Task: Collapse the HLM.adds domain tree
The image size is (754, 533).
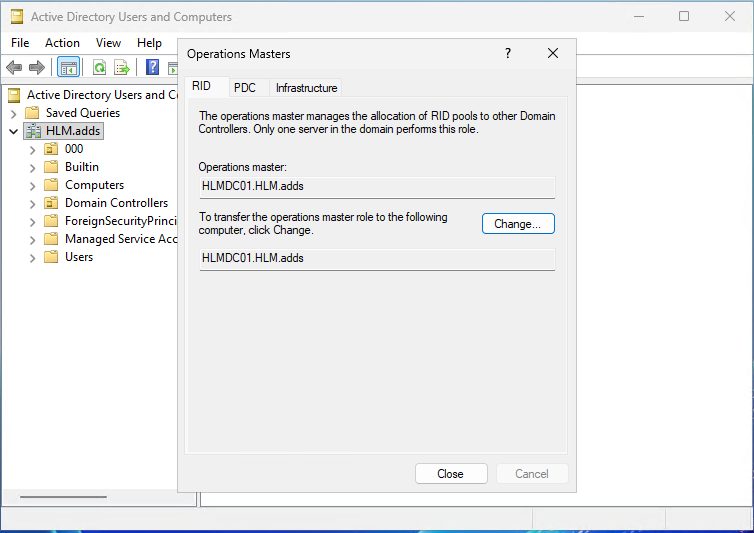Action: pos(13,131)
